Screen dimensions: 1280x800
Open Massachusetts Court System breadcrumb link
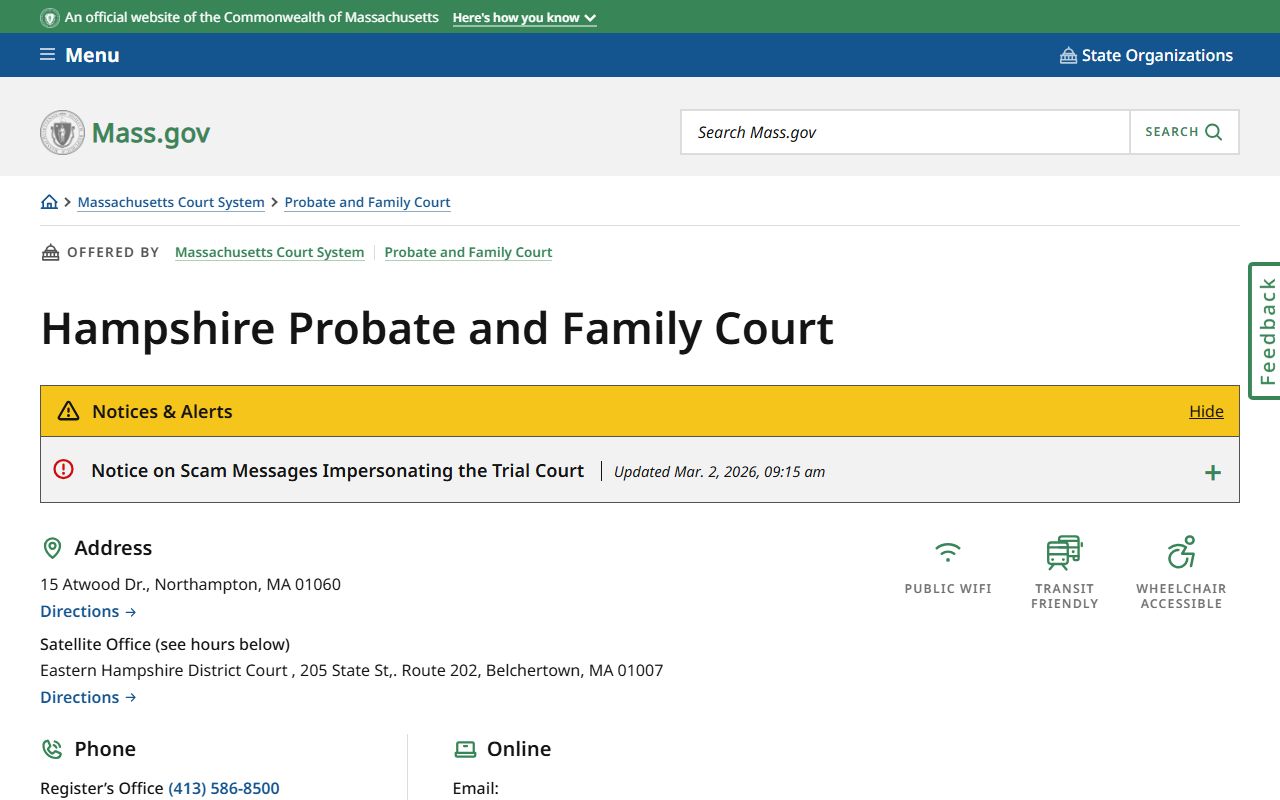point(171,202)
